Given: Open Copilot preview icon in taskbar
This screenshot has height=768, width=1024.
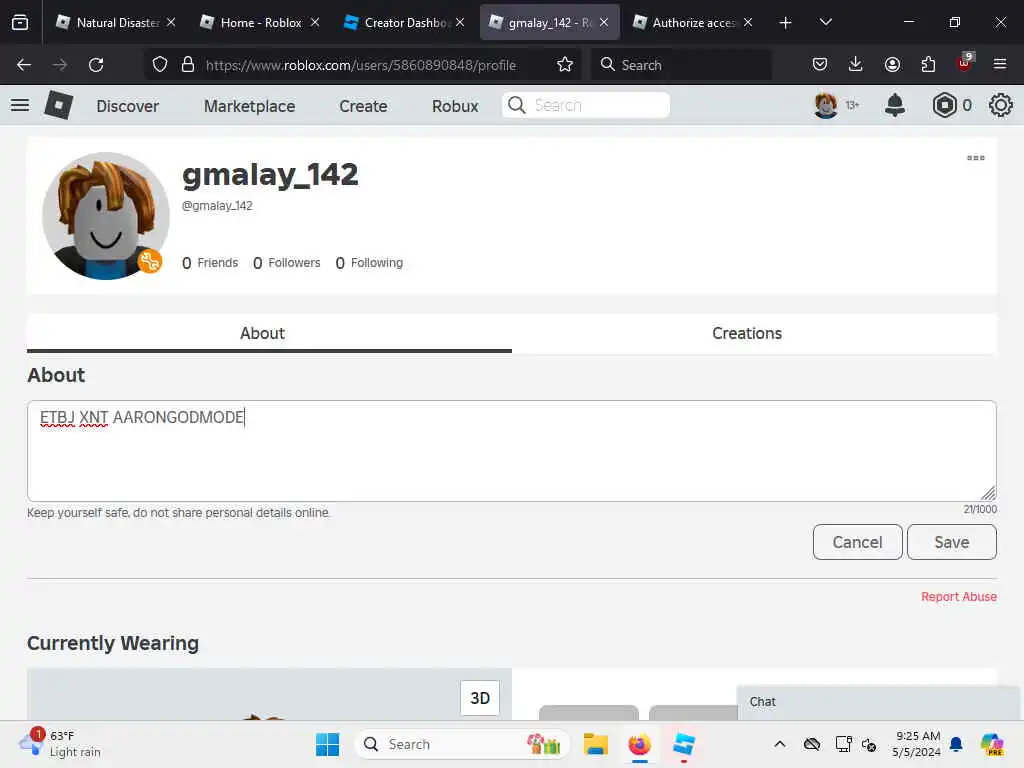Looking at the screenshot, I should (991, 744).
